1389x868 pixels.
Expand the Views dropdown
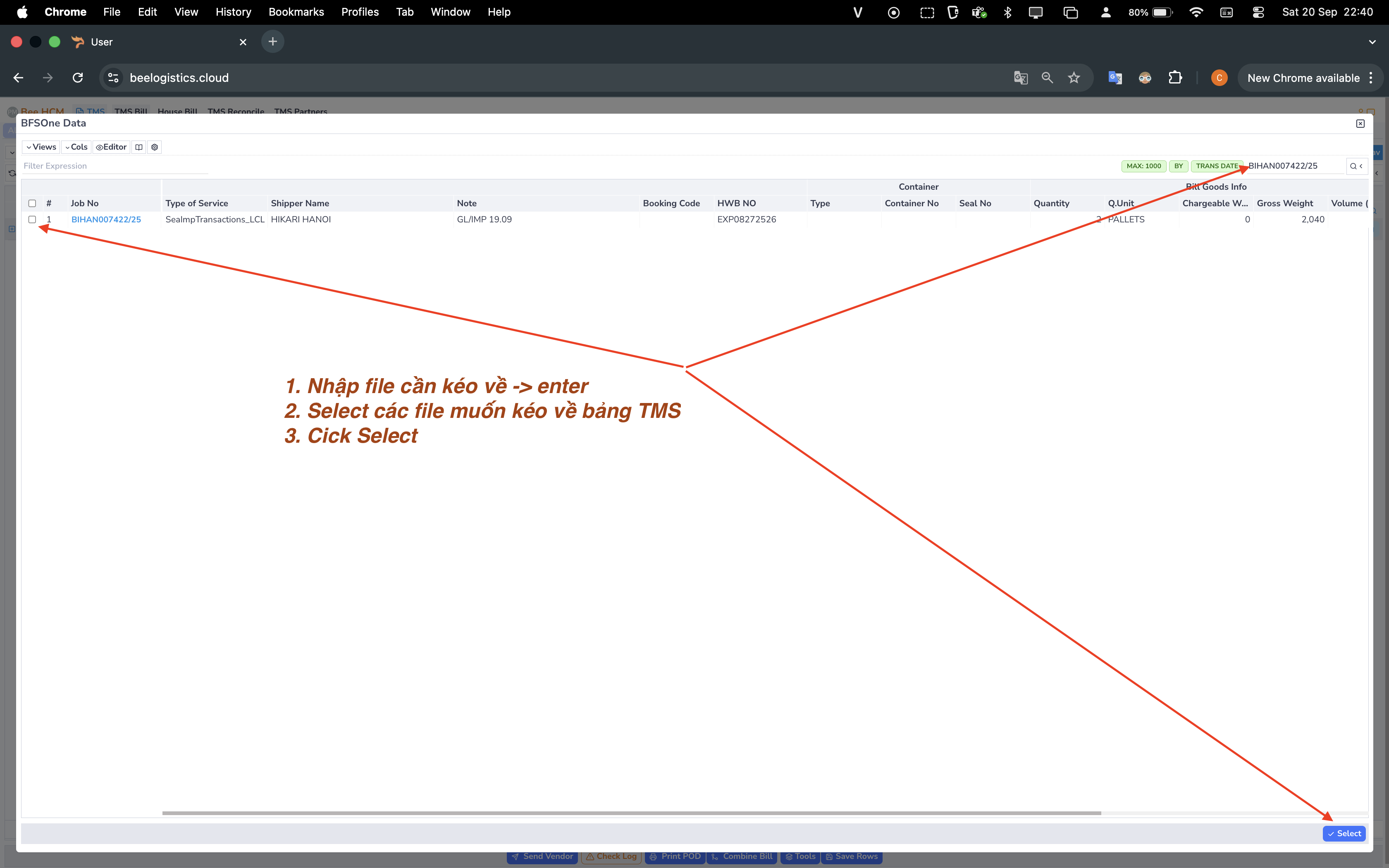point(41,147)
